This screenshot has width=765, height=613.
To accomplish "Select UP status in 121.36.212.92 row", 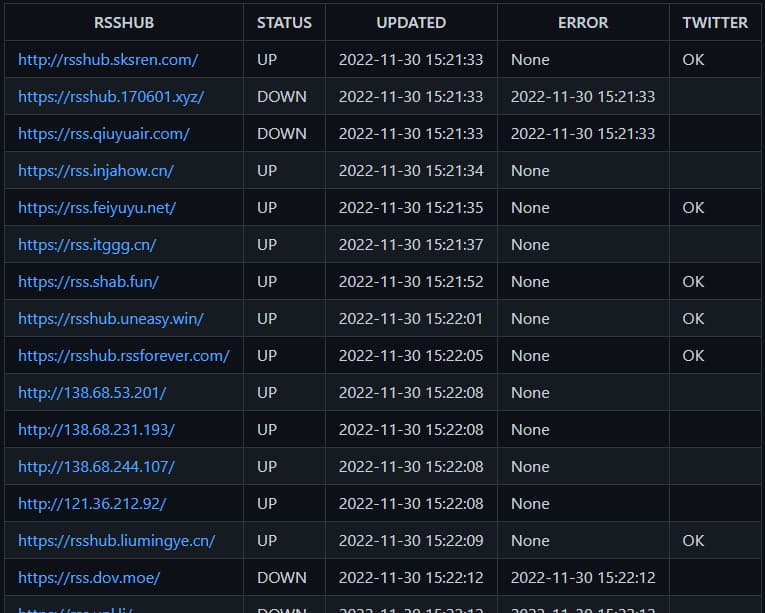I will (x=267, y=504).
